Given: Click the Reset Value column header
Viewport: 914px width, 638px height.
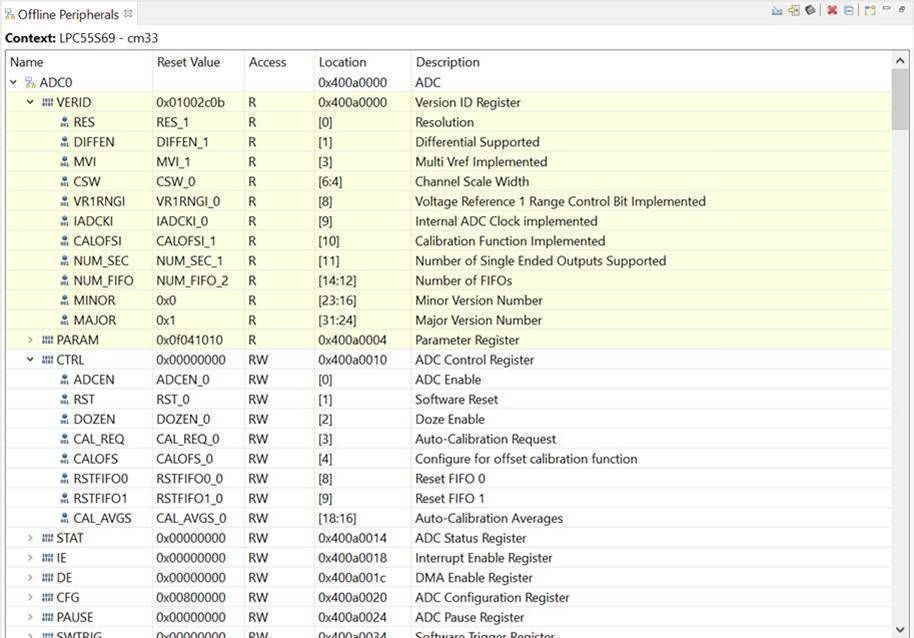Looking at the screenshot, I should [188, 62].
